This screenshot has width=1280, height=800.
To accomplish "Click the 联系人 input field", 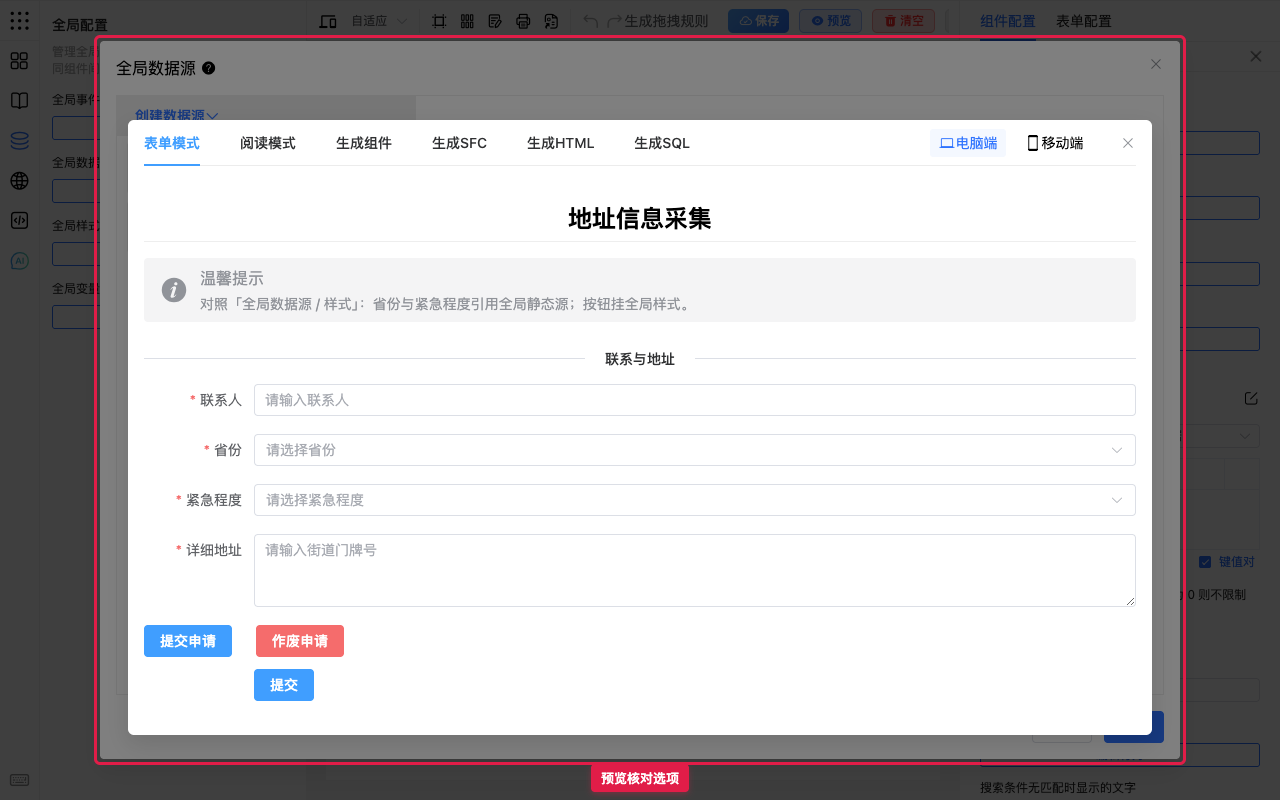I will coord(695,400).
